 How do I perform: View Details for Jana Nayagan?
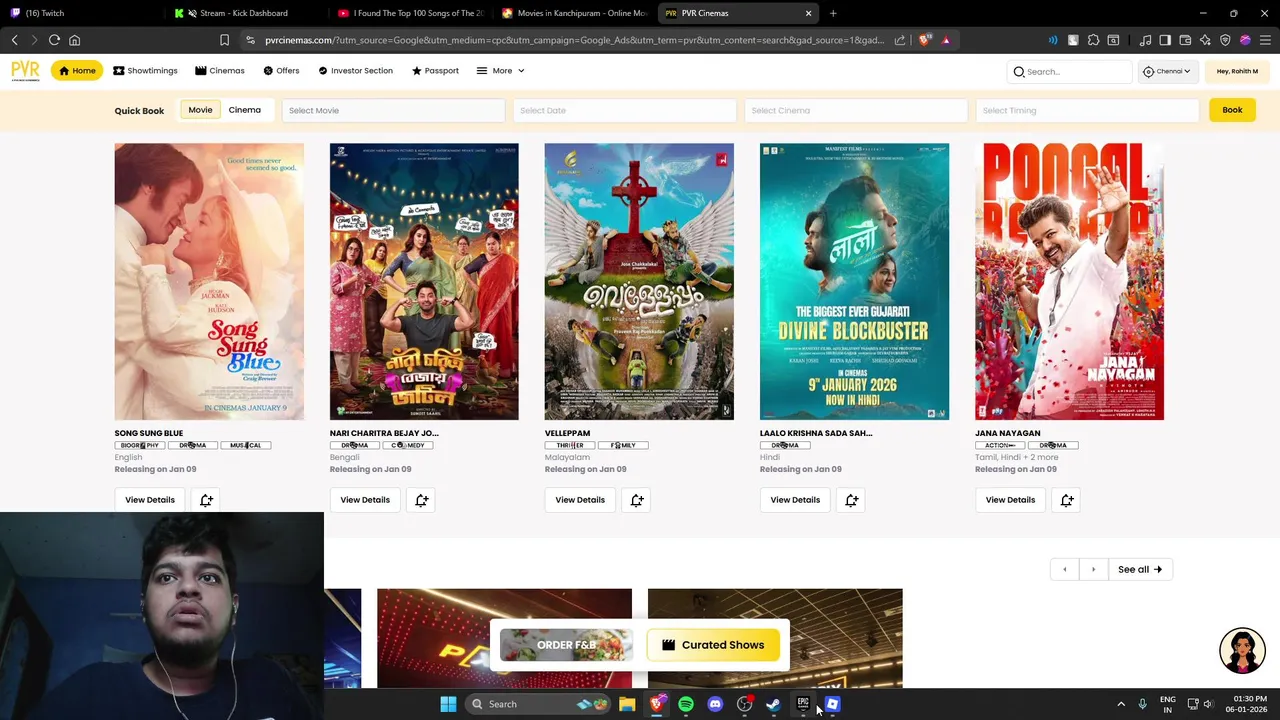click(x=1010, y=500)
